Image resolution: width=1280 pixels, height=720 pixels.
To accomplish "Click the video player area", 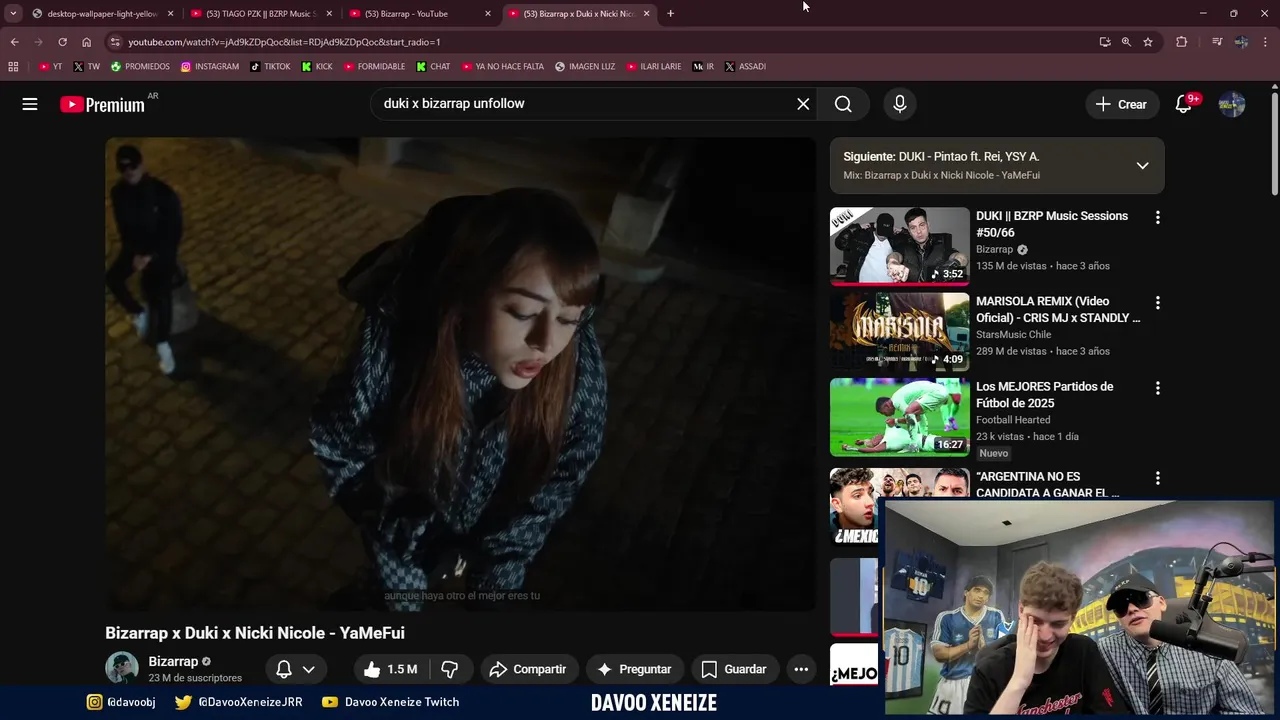I will 460,374.
